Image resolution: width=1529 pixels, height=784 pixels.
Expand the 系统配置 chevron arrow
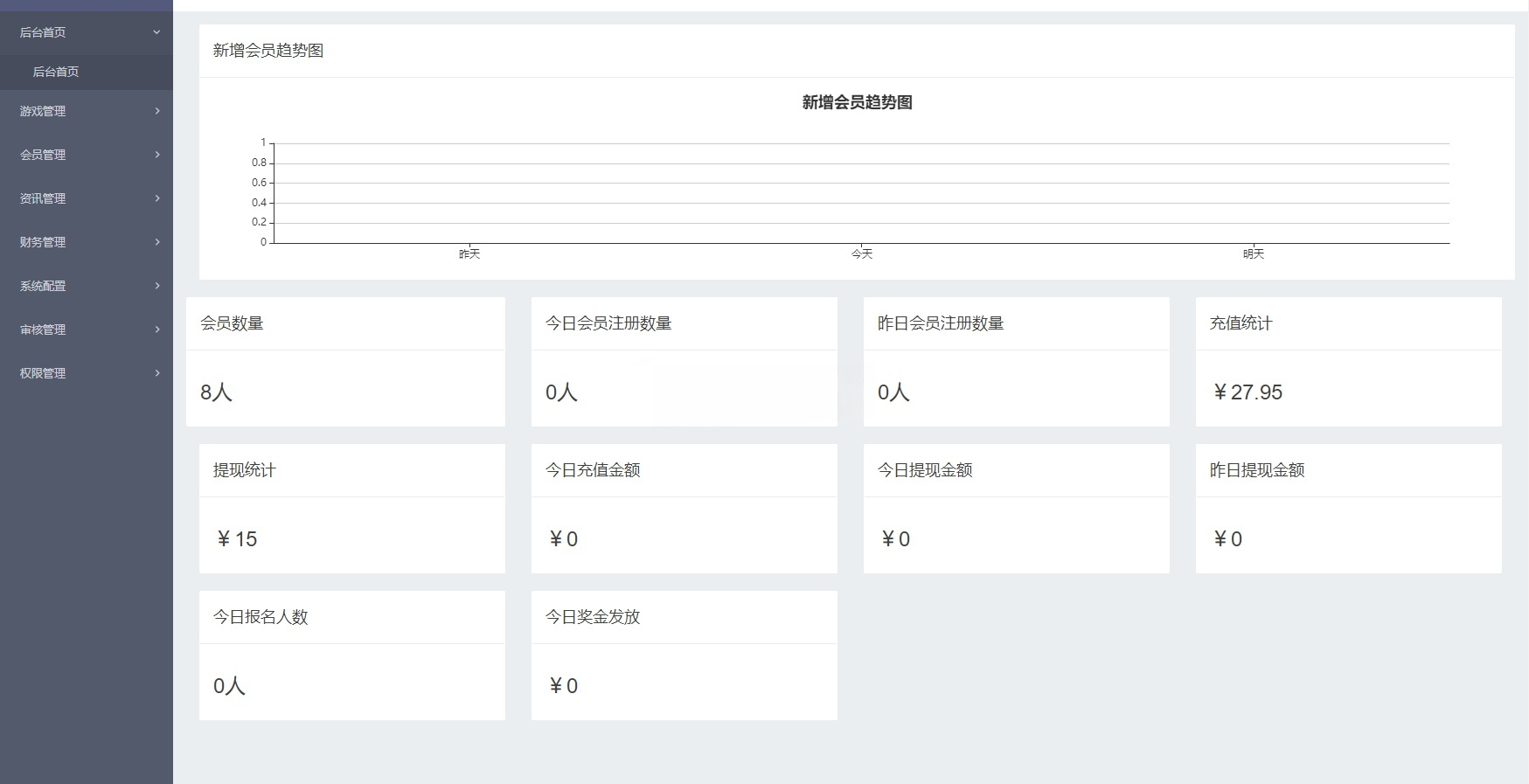[157, 286]
